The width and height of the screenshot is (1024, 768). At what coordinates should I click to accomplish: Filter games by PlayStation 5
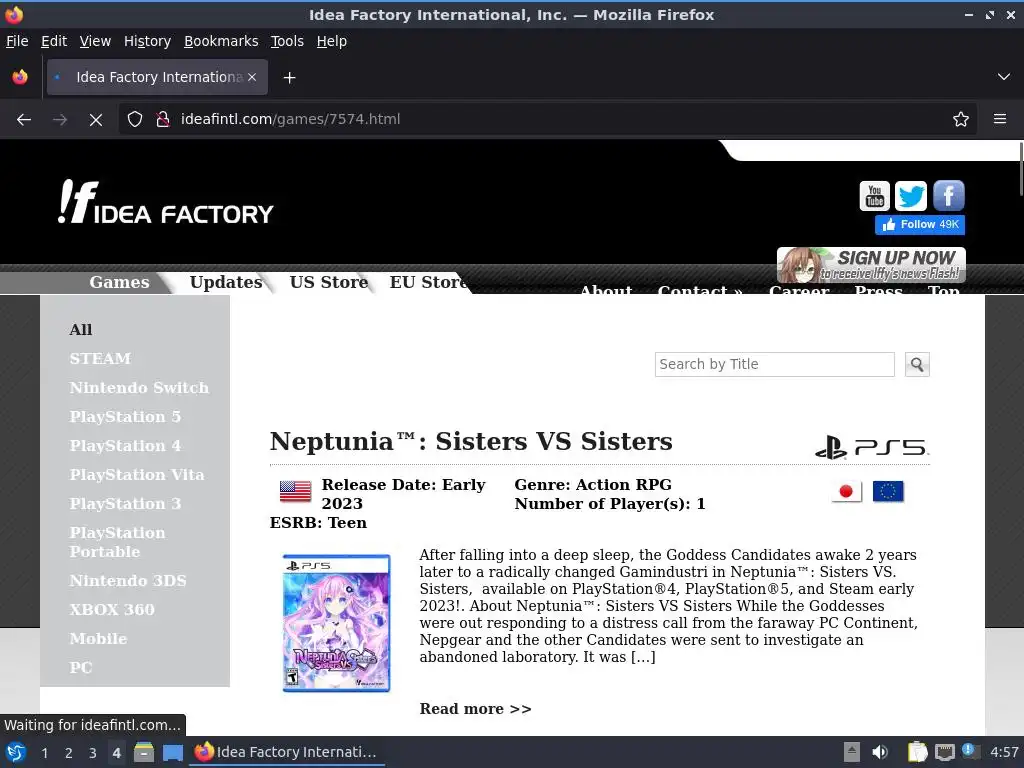pyautogui.click(x=125, y=417)
